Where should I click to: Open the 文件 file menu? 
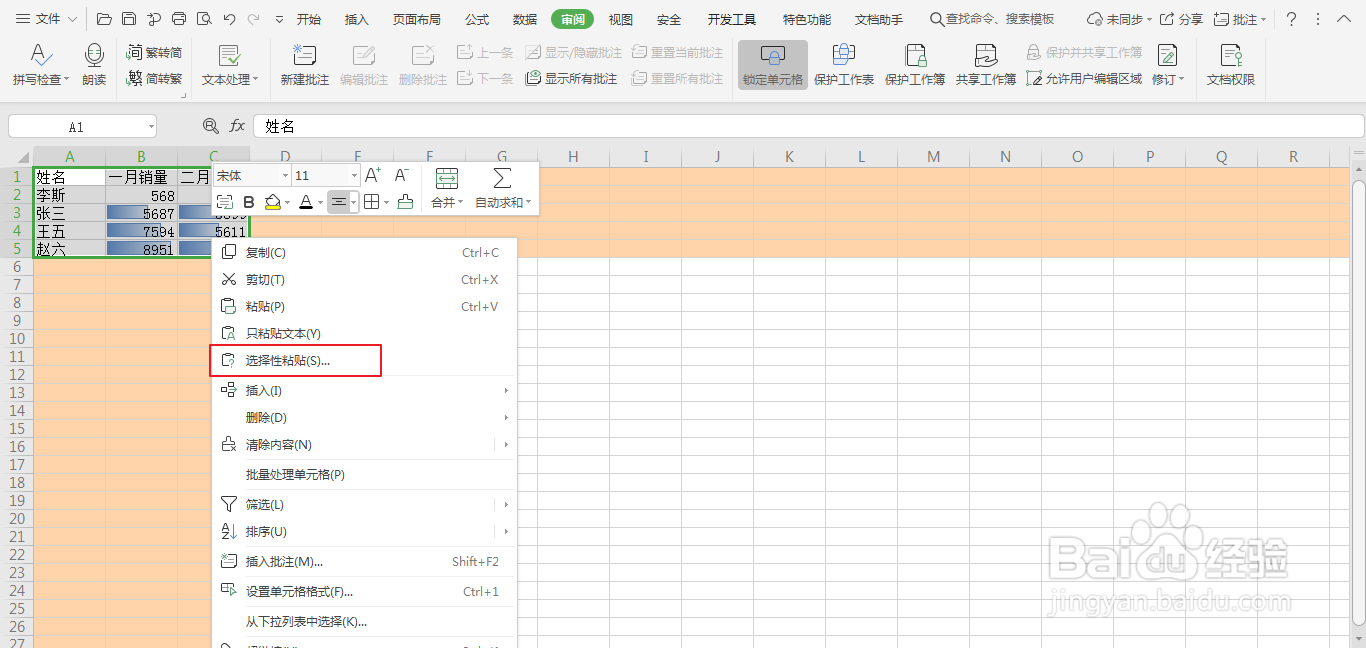click(46, 19)
